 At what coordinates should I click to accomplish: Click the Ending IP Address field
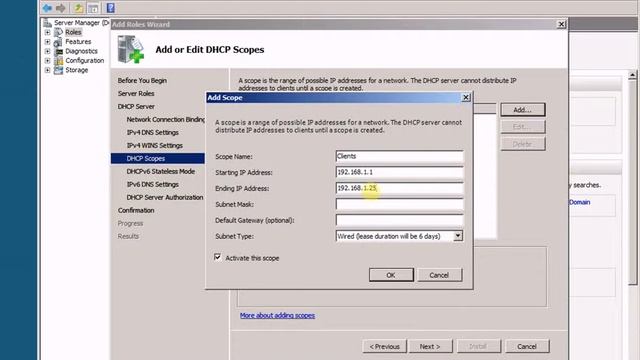400,188
